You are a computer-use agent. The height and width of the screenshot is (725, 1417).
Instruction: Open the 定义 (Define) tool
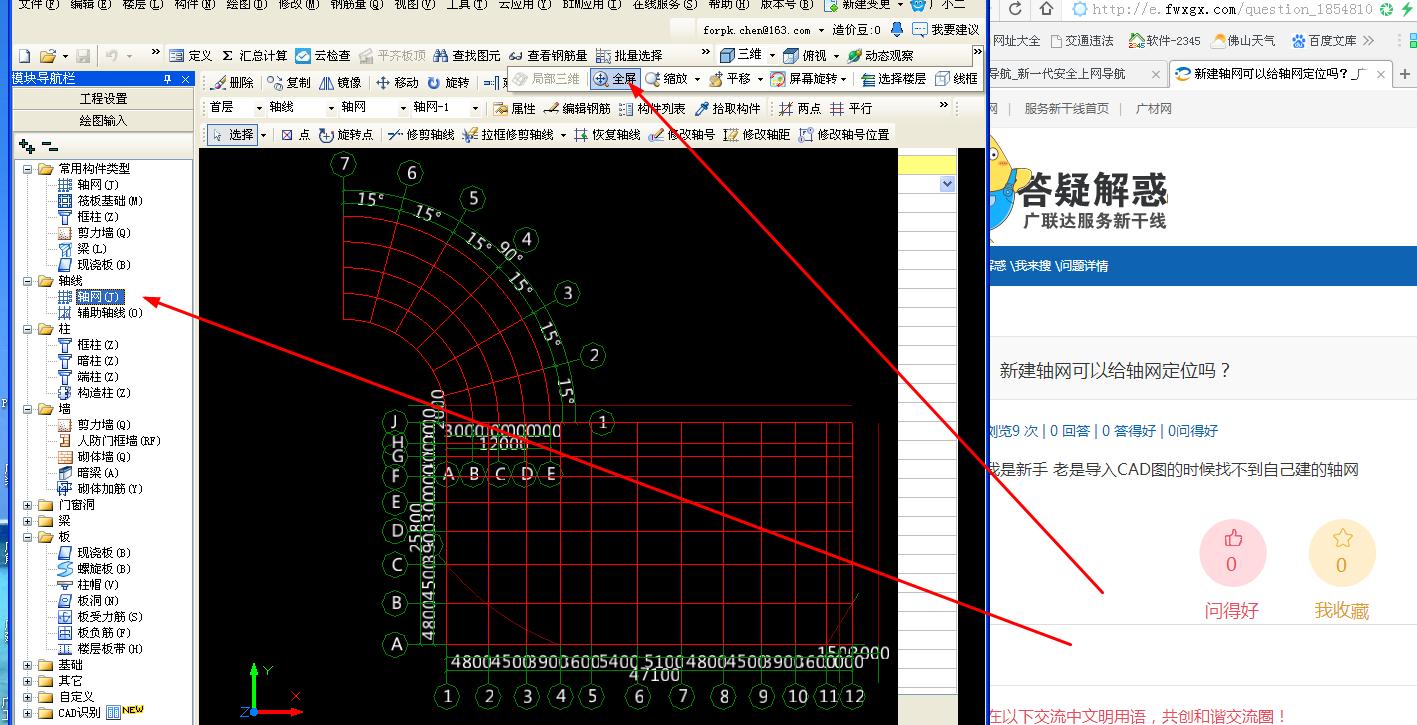pos(190,56)
